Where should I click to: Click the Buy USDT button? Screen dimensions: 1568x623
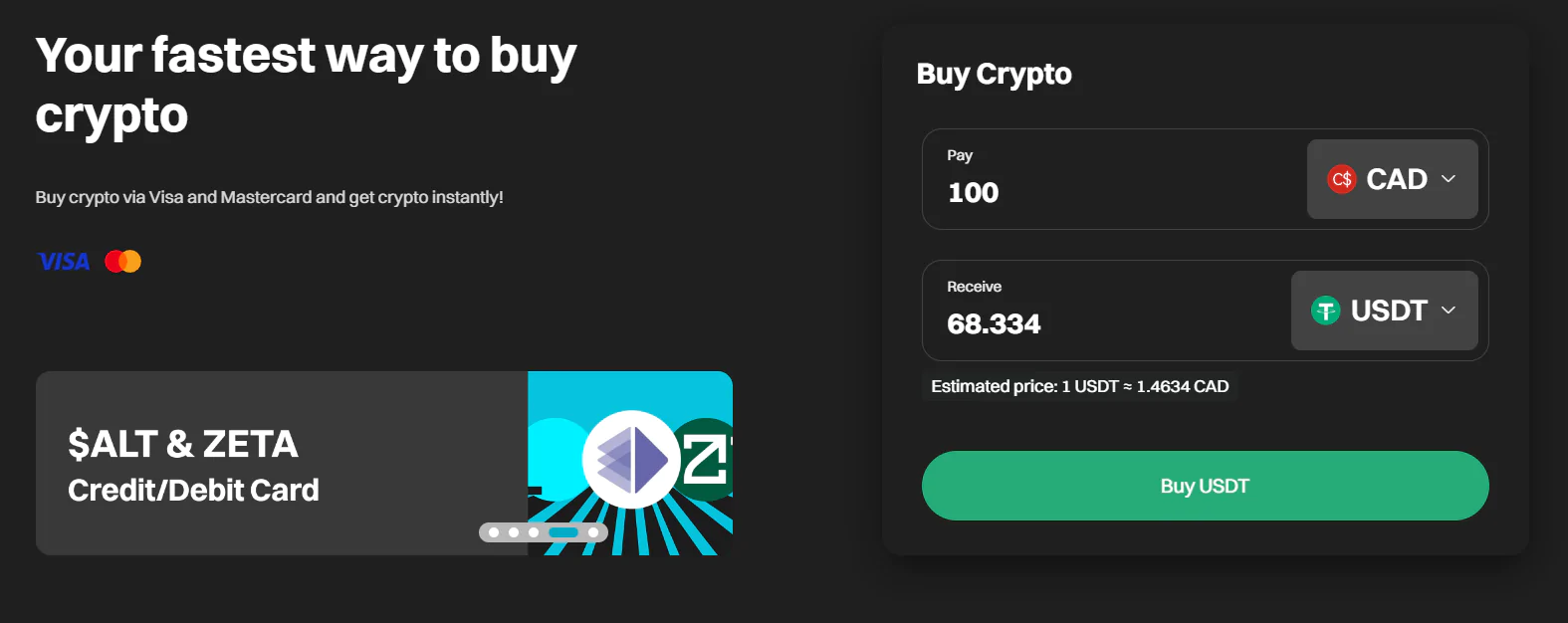click(1205, 486)
